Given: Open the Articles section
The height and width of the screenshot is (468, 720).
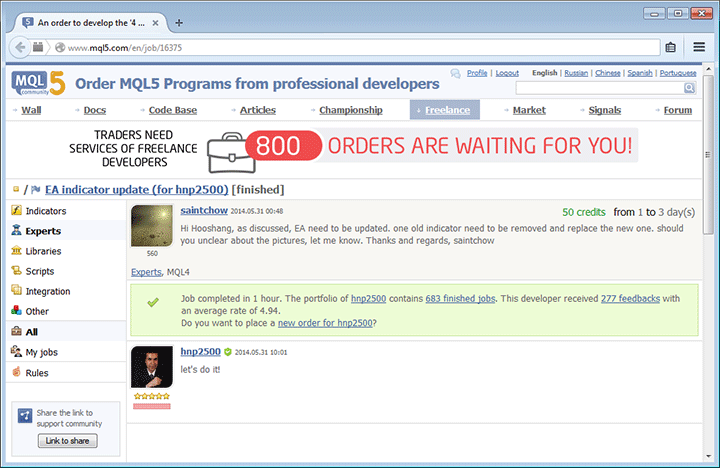Looking at the screenshot, I should tap(258, 110).
